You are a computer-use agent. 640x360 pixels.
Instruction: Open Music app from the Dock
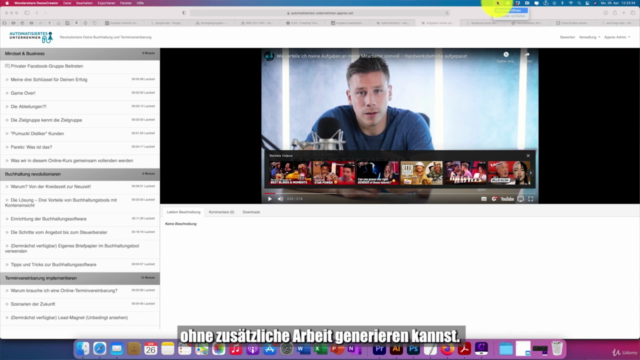[x=236, y=349]
